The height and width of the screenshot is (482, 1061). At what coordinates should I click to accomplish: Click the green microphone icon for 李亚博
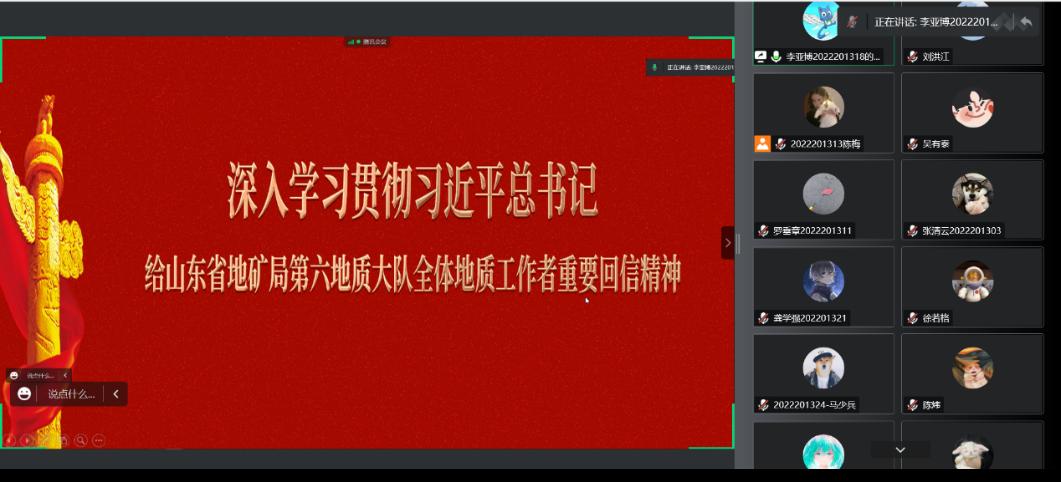pos(776,57)
